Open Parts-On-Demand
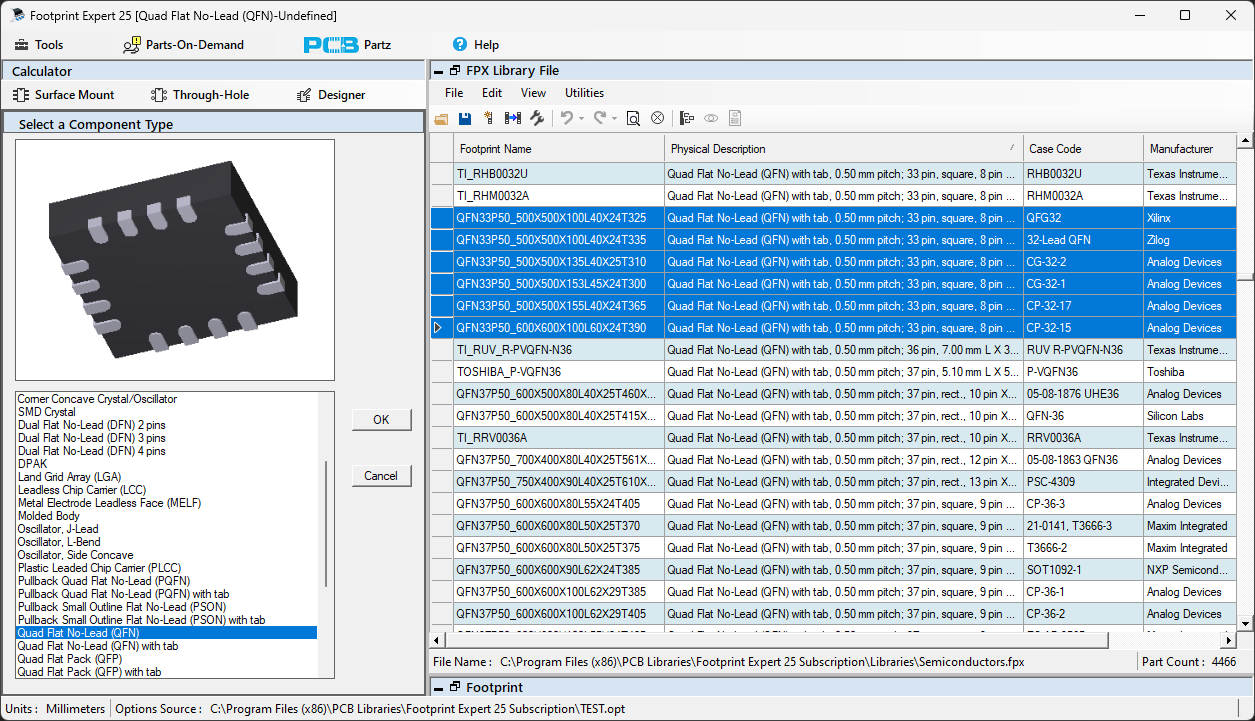Image resolution: width=1255 pixels, height=721 pixels. tap(183, 45)
